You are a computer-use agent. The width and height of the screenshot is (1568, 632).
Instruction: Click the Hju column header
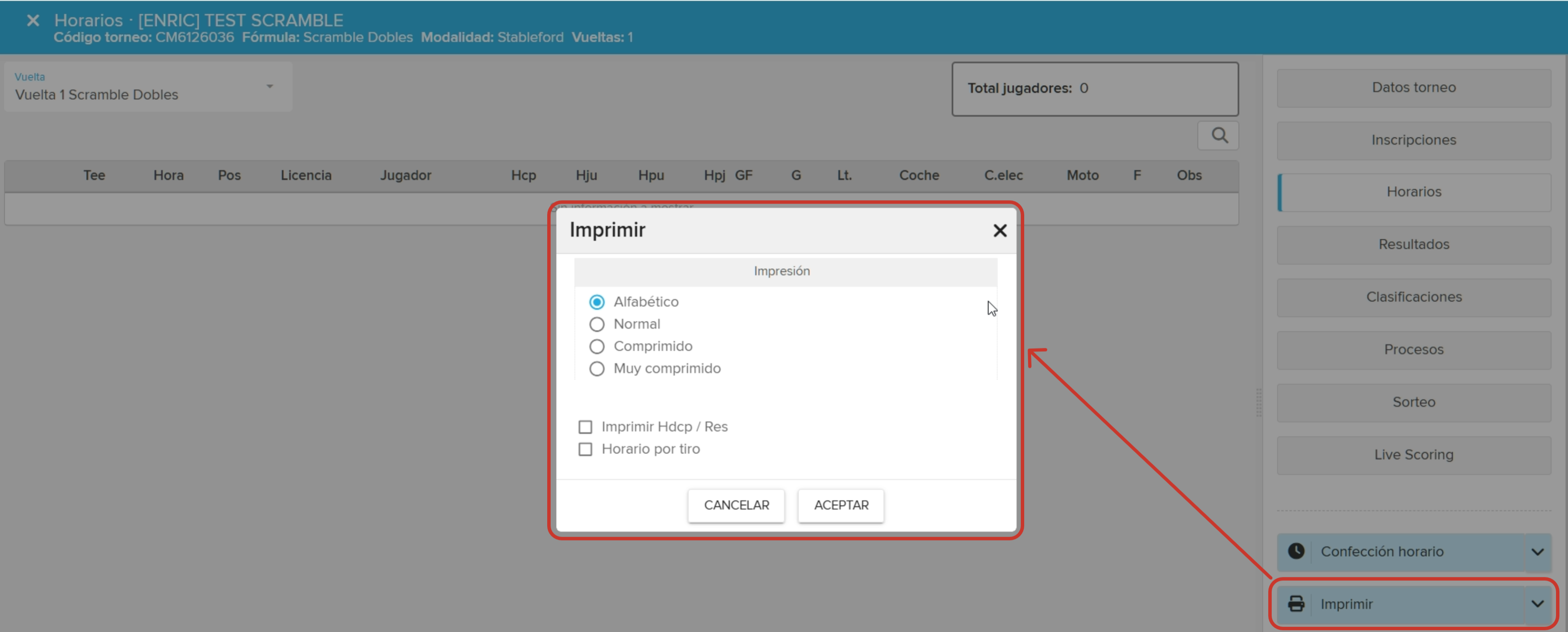587,176
